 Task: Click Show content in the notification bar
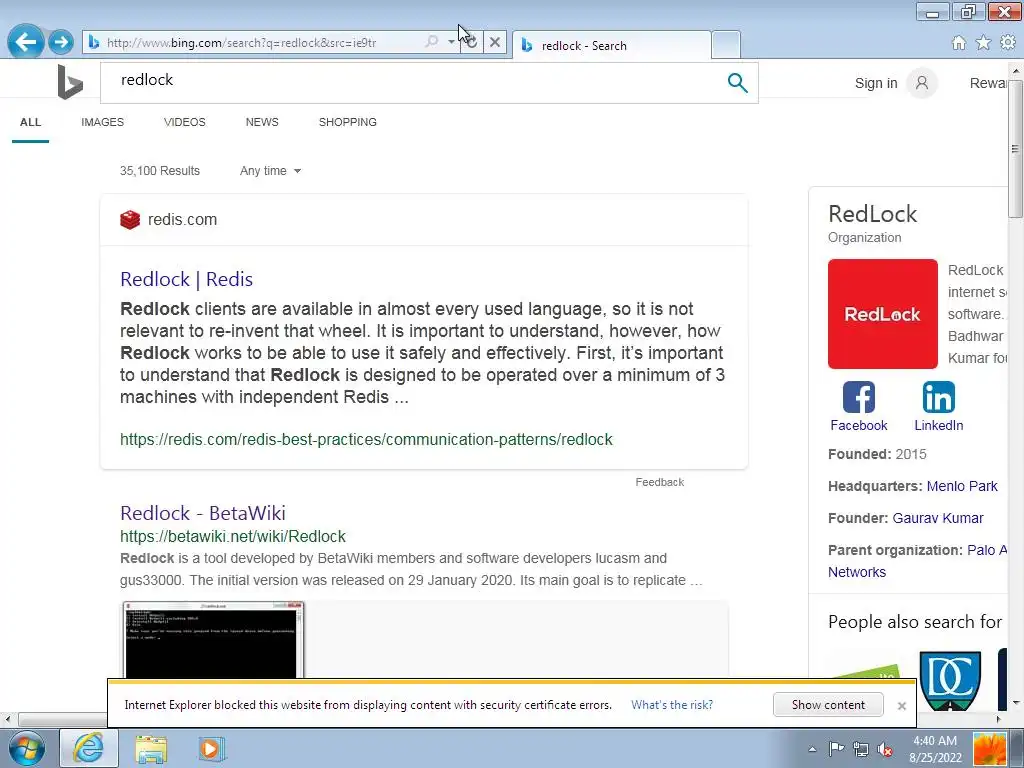[x=828, y=705]
